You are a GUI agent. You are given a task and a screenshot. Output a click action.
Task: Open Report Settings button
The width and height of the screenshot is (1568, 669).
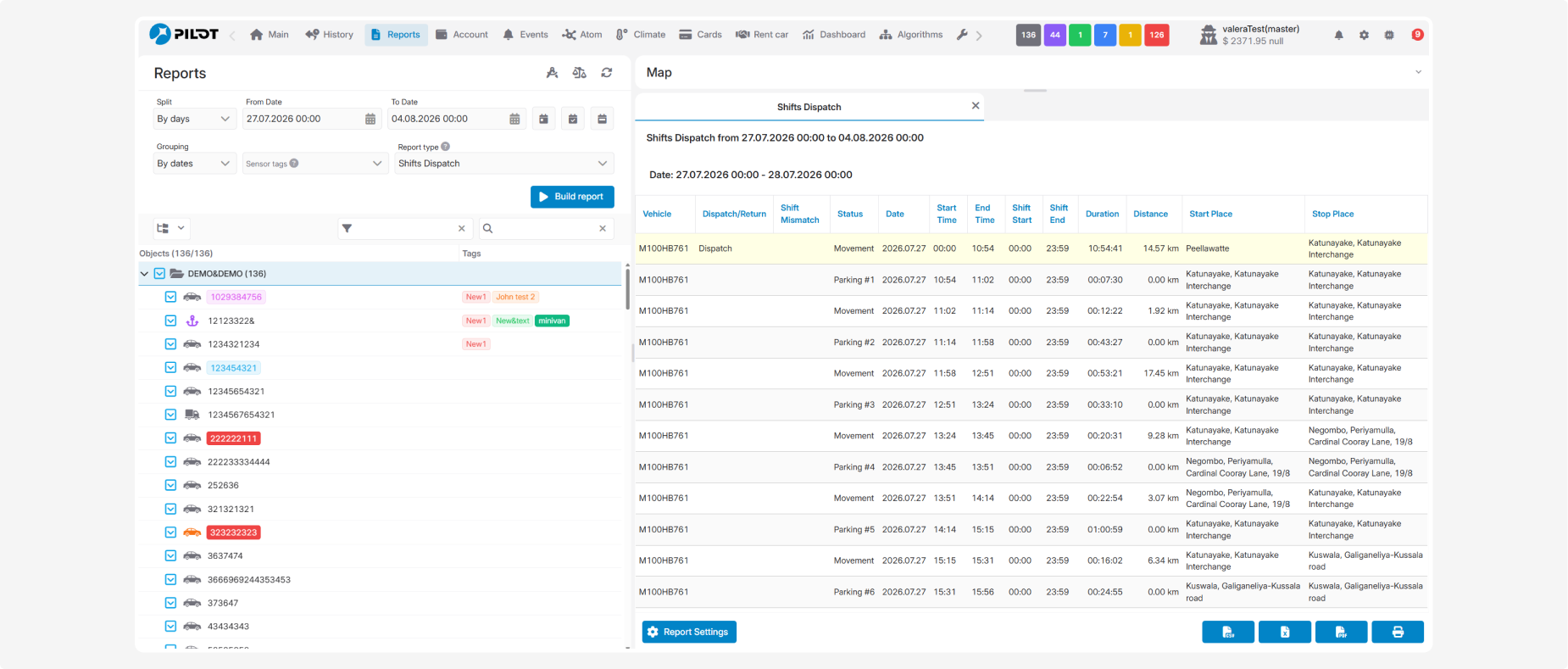pos(689,632)
